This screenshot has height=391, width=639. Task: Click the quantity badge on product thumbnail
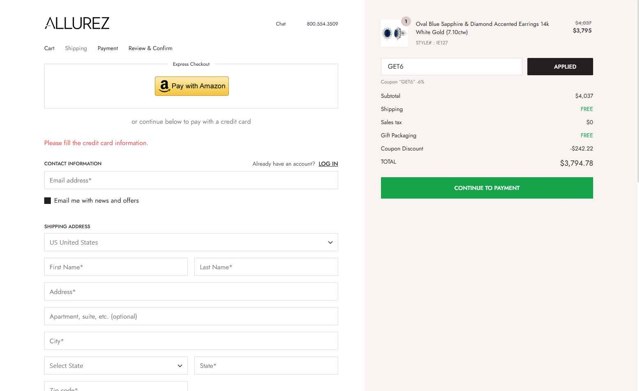406,21
